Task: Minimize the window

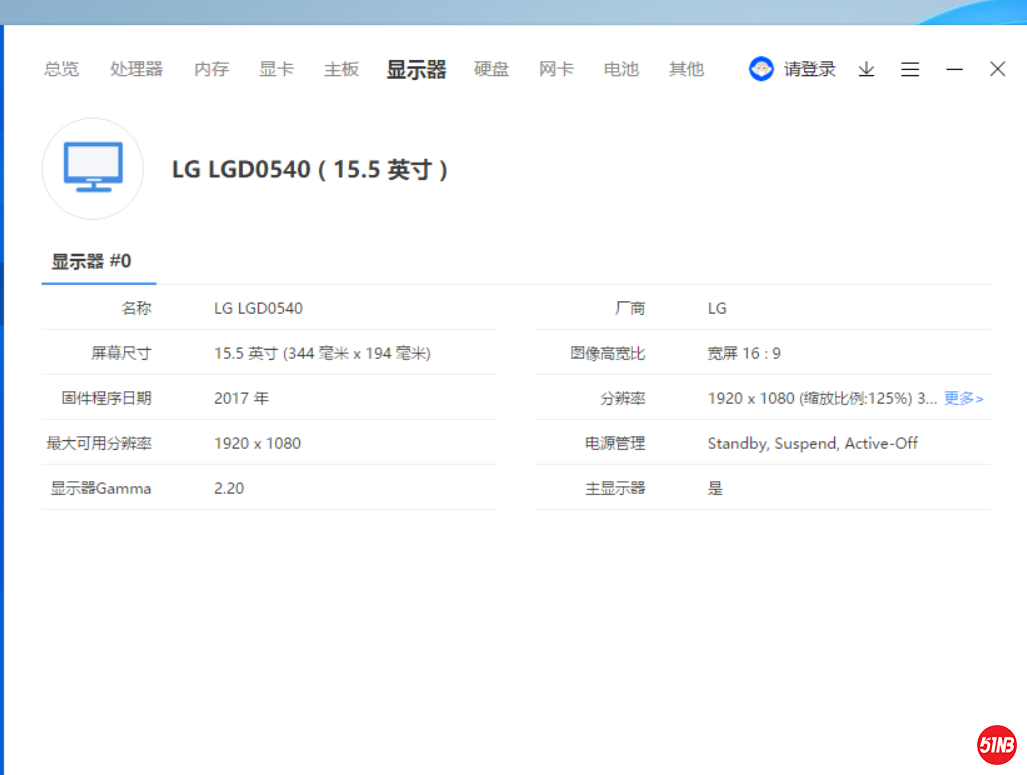Action: 954,69
